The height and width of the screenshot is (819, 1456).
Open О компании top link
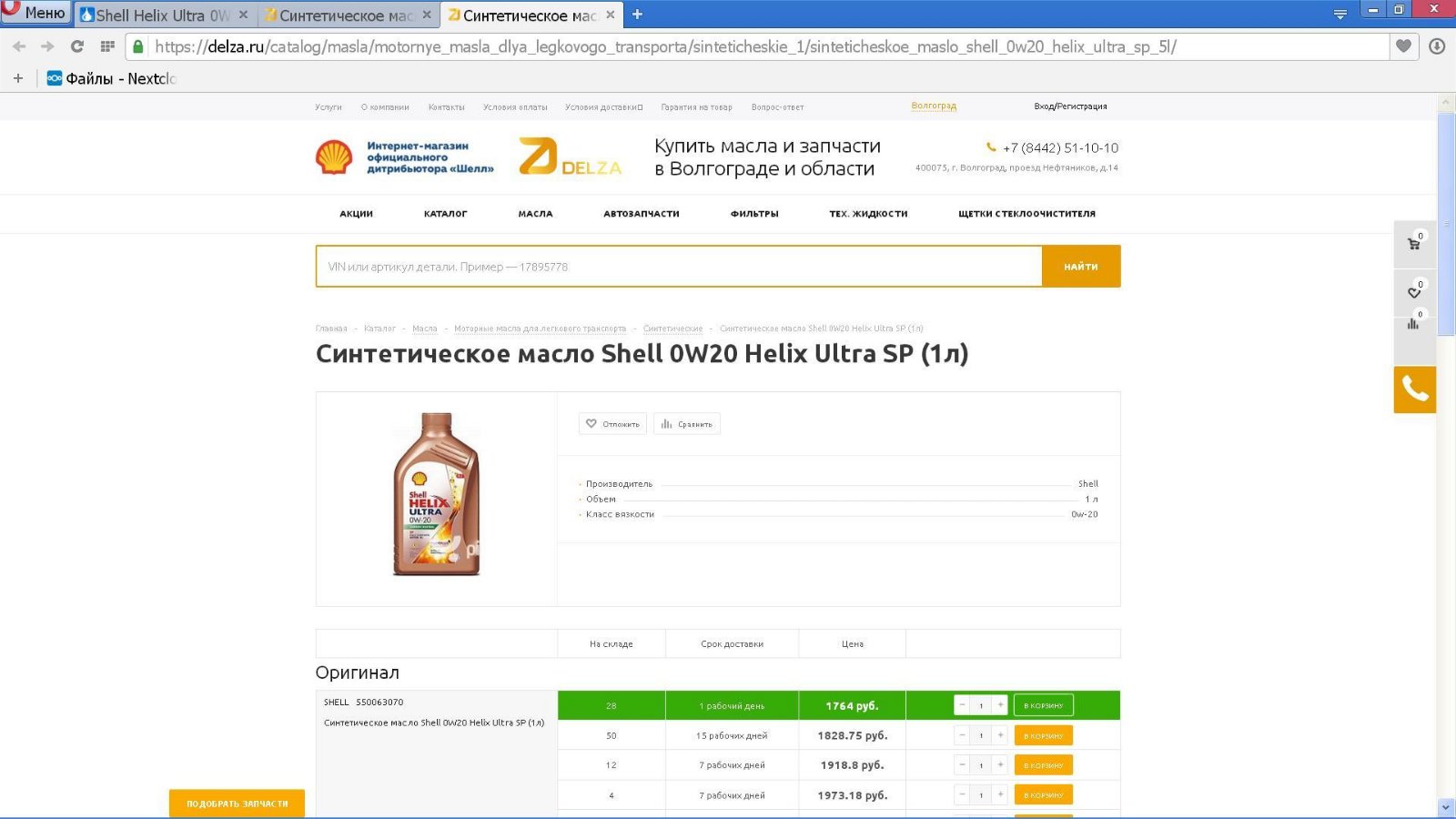(385, 107)
